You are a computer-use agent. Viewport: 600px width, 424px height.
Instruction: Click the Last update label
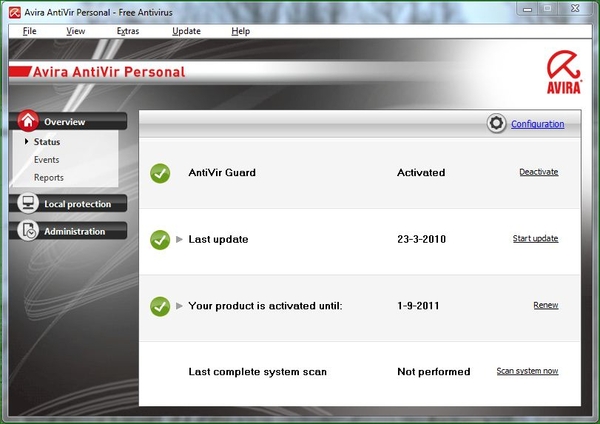(218, 239)
